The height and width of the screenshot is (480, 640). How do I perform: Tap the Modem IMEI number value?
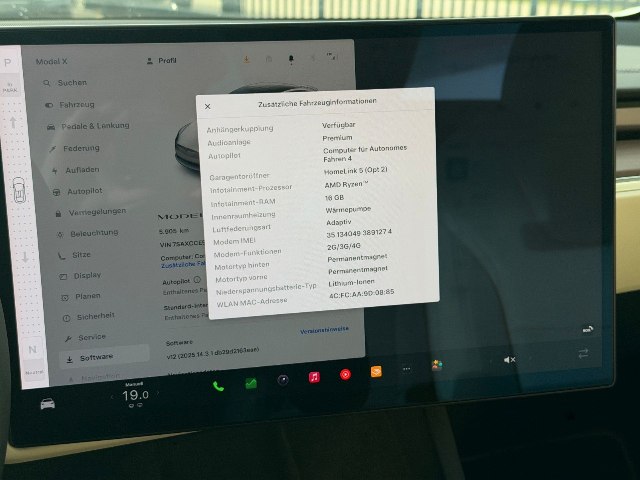(x=359, y=233)
